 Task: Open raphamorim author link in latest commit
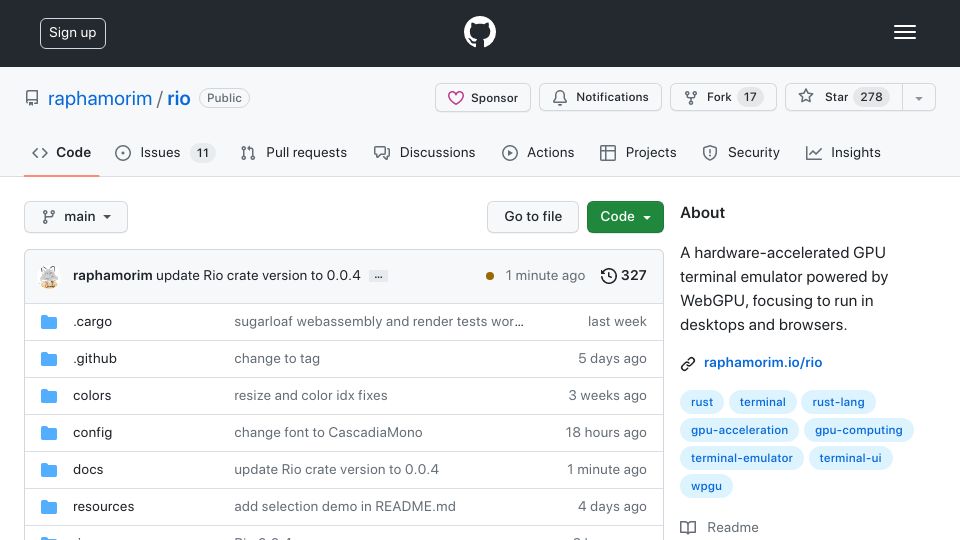[x=113, y=276]
